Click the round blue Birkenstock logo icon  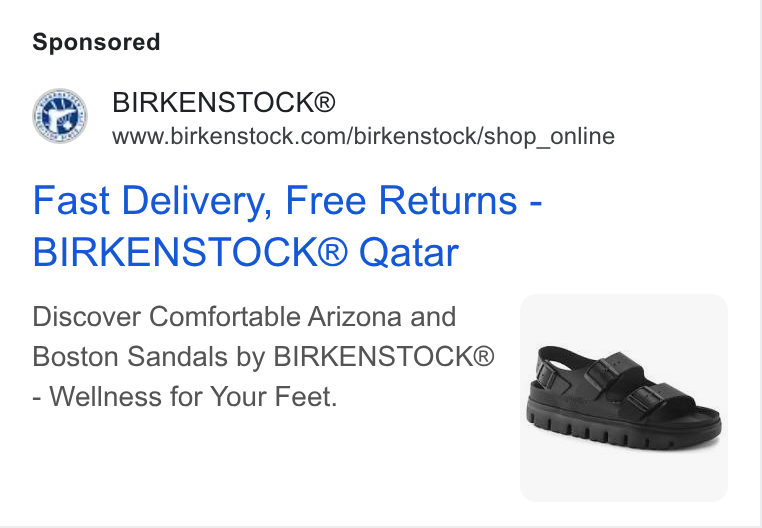click(x=60, y=116)
